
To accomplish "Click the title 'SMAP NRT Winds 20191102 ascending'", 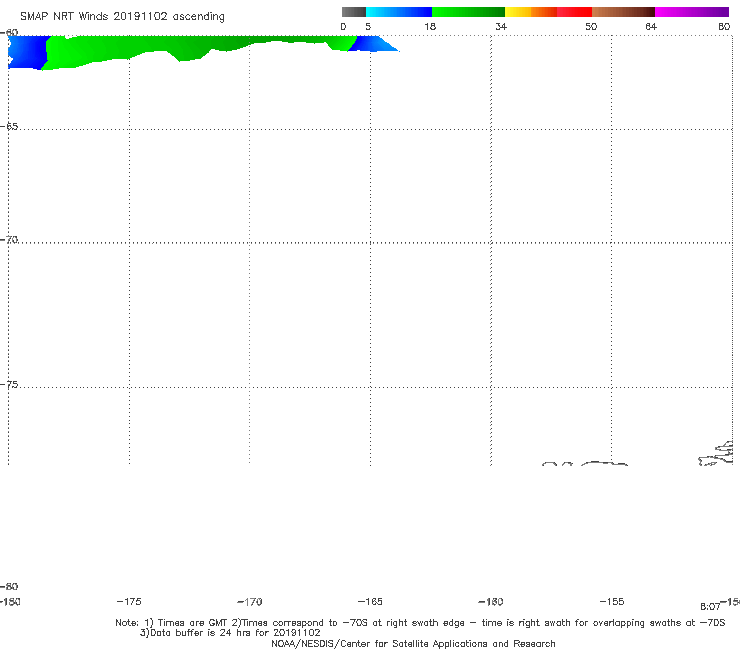I will click(122, 17).
